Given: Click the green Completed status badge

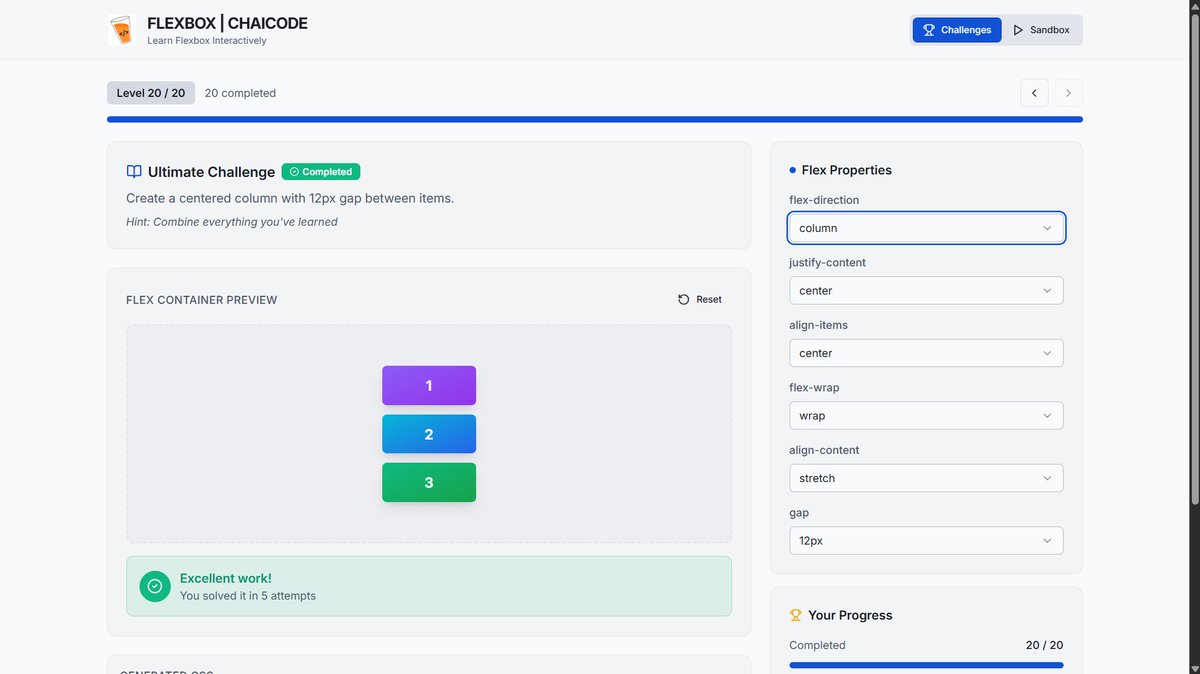Looking at the screenshot, I should click(x=321, y=172).
